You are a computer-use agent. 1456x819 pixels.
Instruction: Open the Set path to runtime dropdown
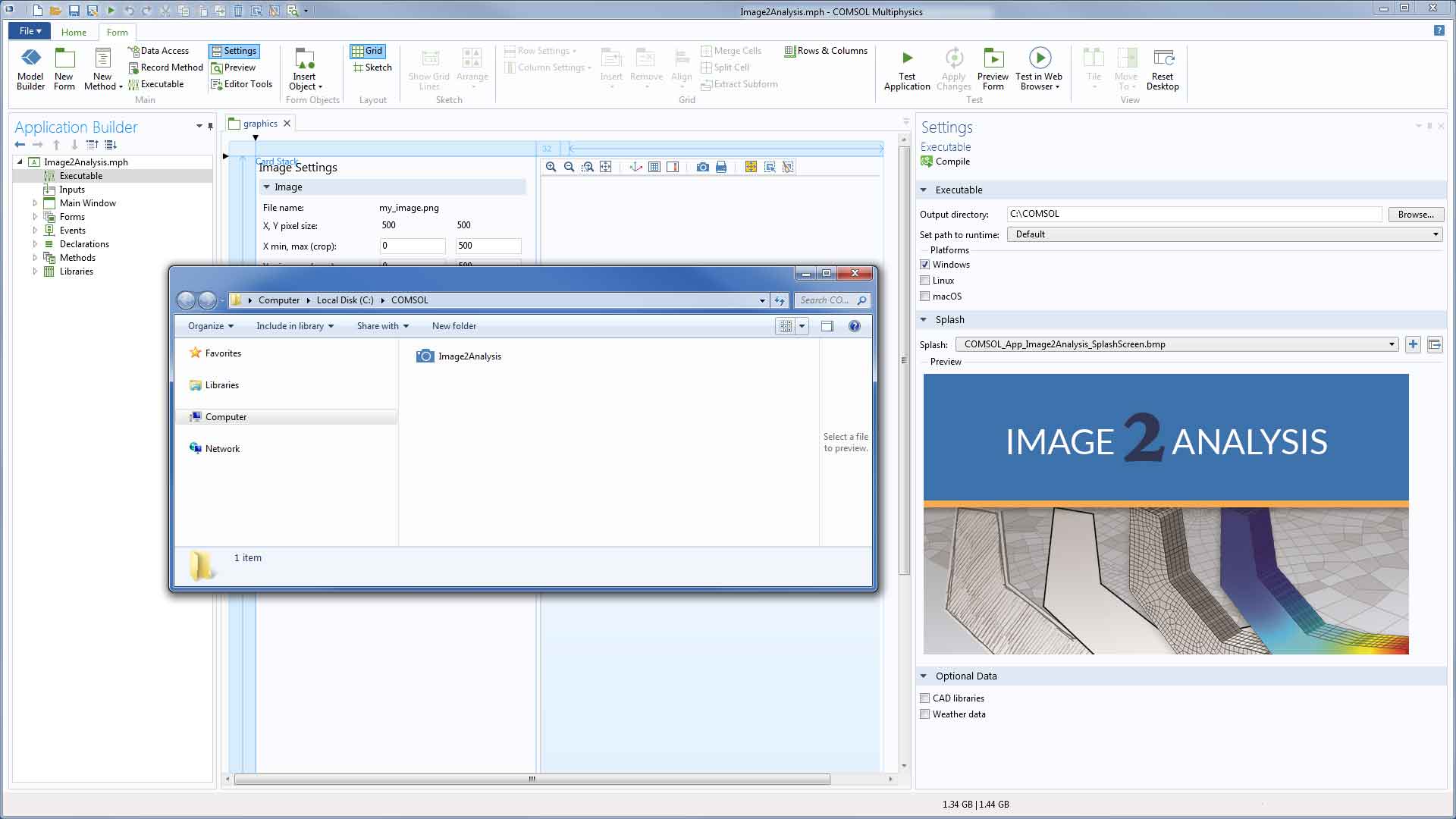pos(1436,234)
